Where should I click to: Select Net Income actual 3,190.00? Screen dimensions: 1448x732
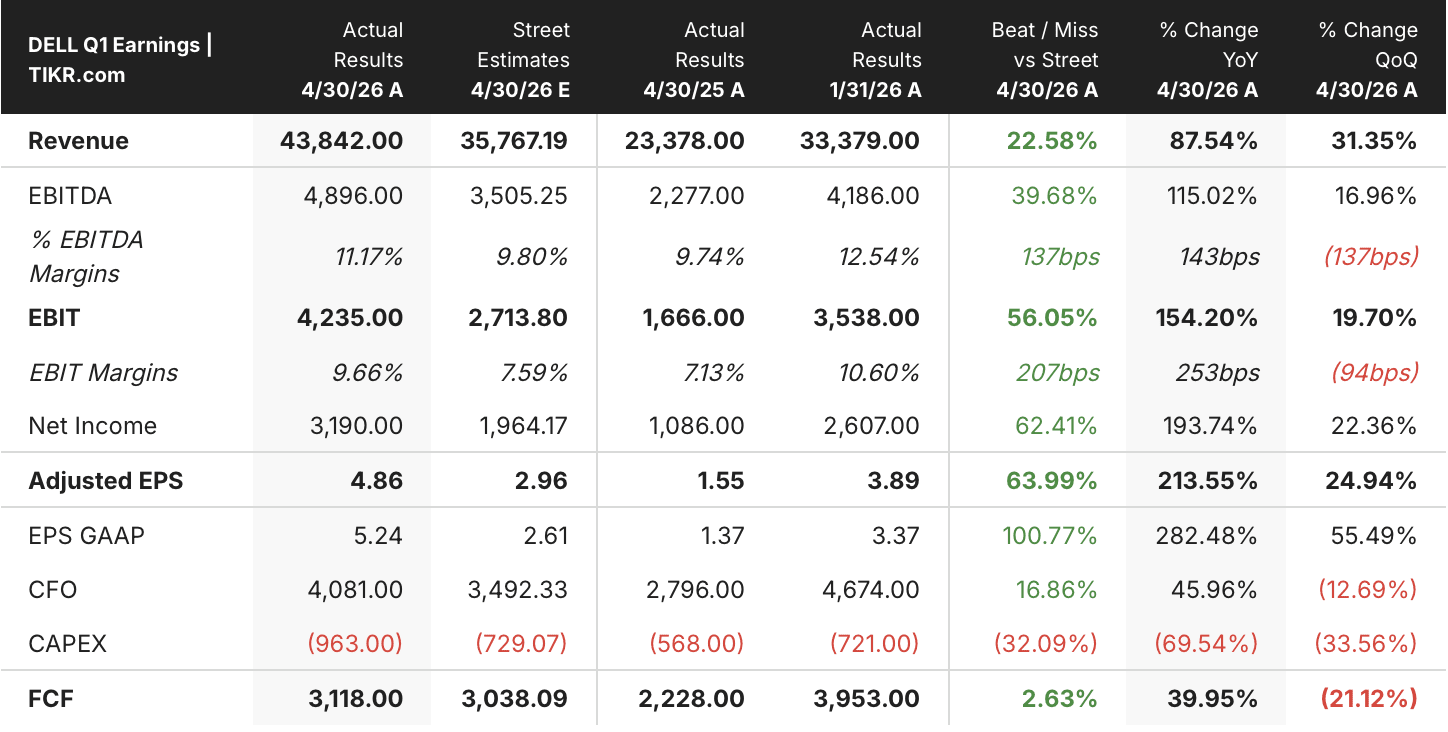(354, 426)
